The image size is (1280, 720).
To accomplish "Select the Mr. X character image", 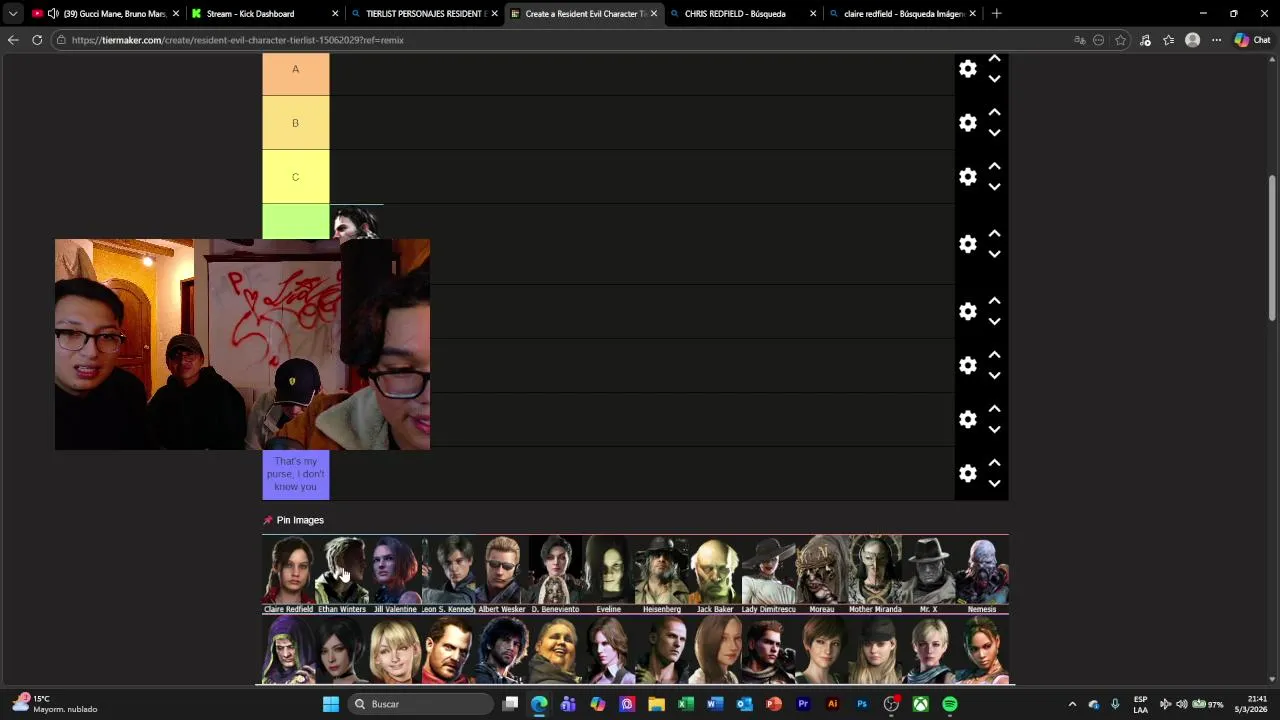I will click(928, 575).
